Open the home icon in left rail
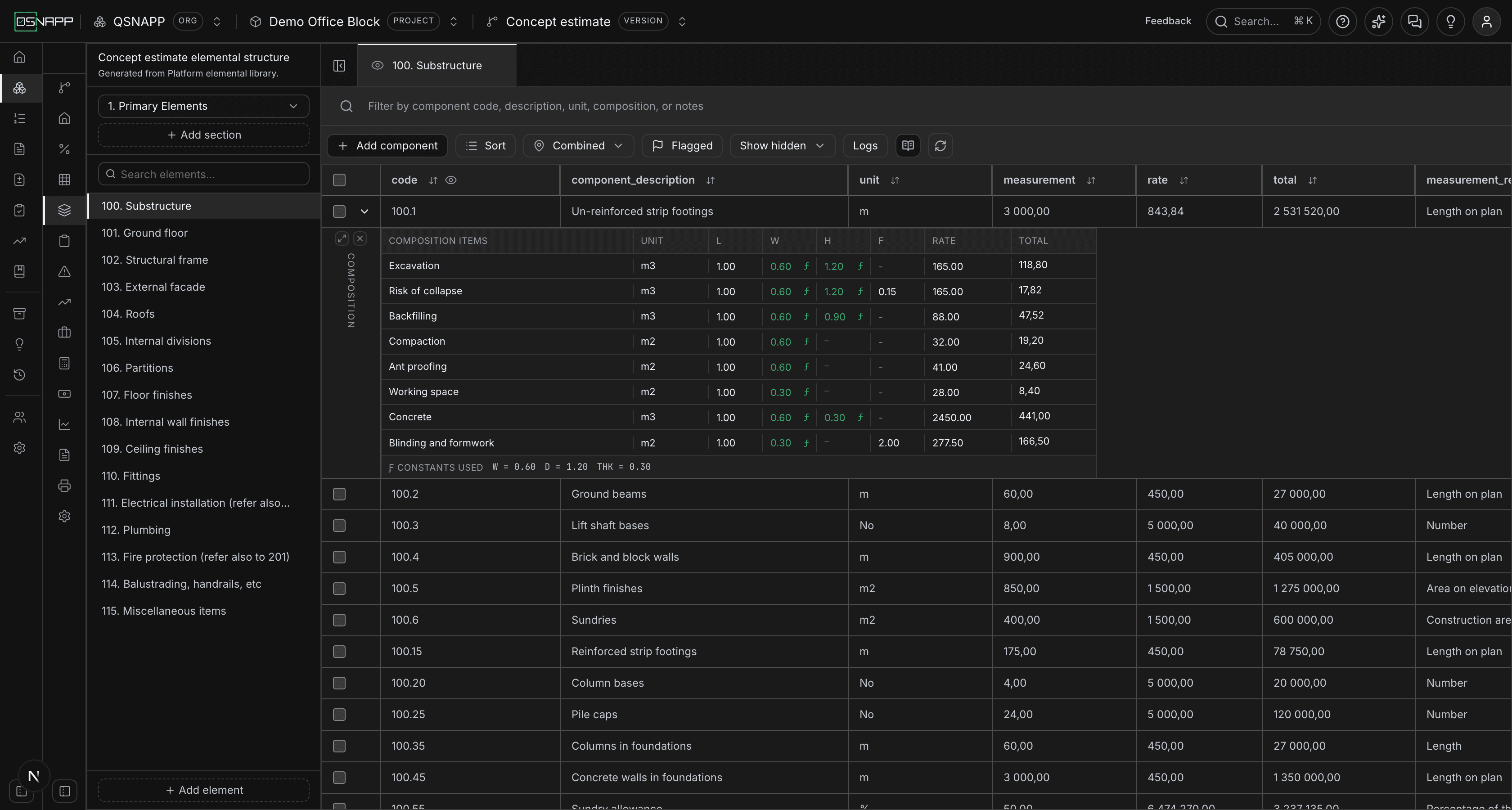This screenshot has width=1512, height=810. (x=19, y=57)
